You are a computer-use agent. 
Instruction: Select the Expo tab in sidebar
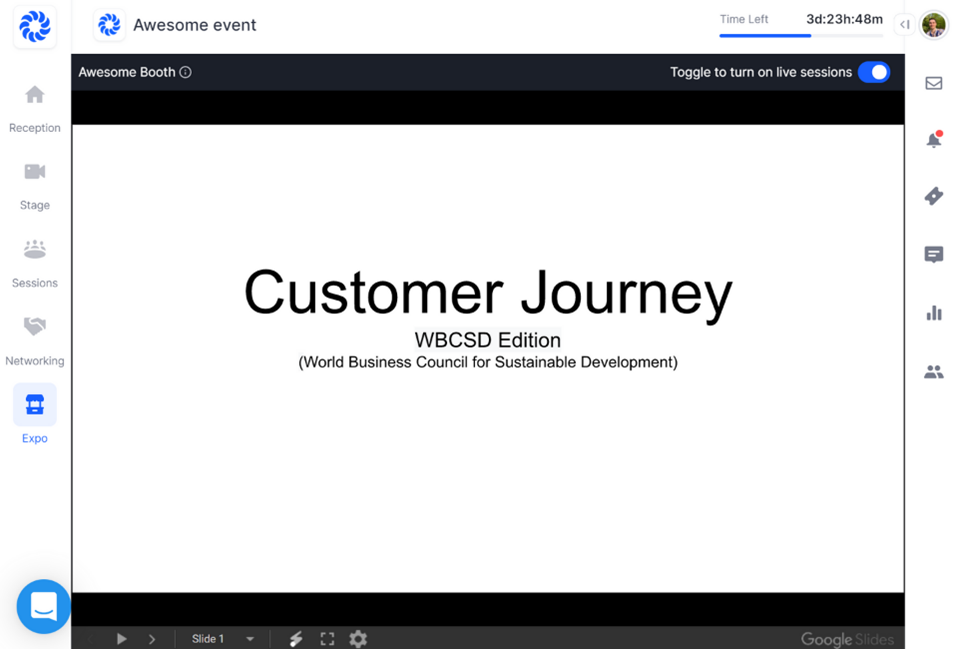35,414
